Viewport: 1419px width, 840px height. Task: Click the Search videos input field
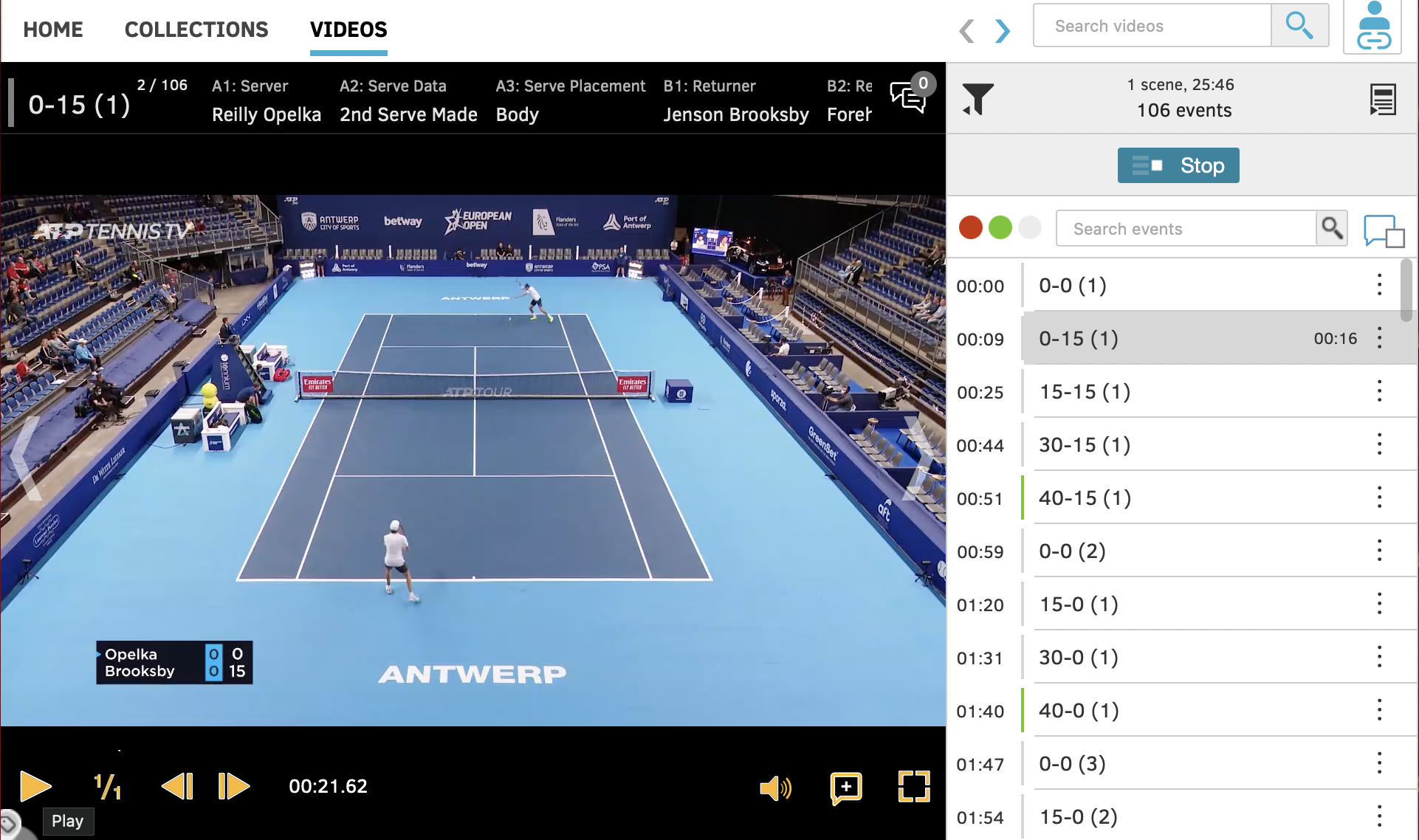[x=1152, y=27]
